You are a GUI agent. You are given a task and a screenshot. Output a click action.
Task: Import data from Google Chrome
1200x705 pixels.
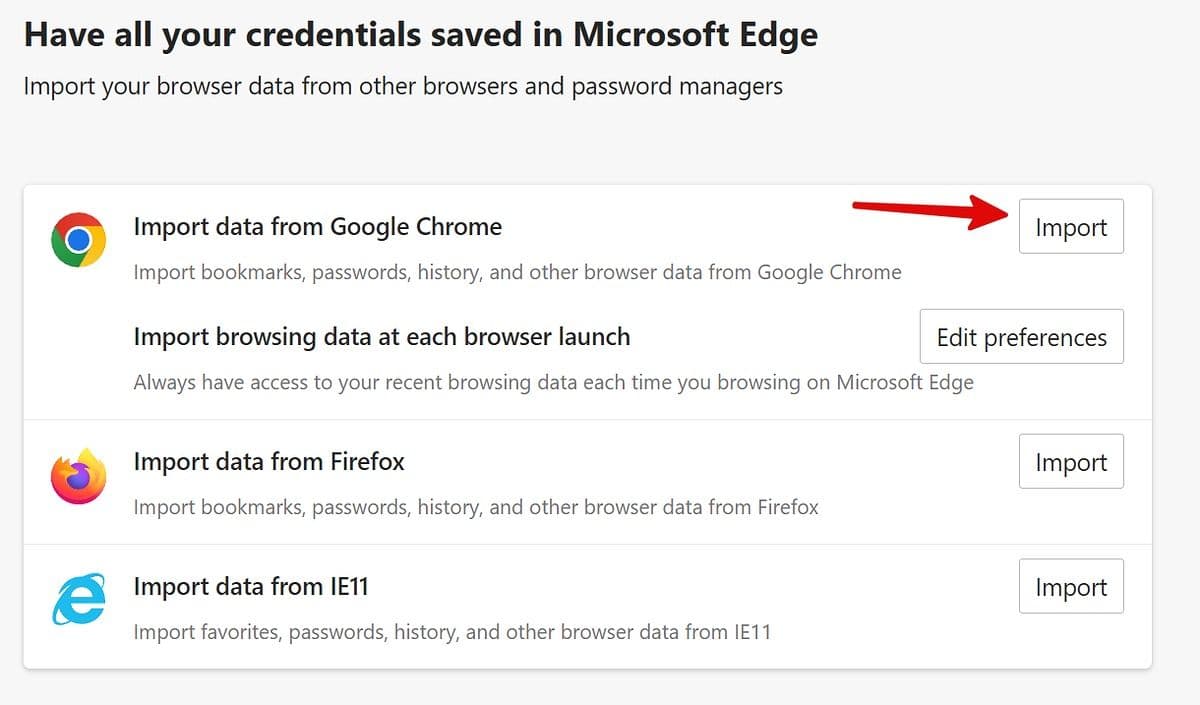(x=1071, y=227)
